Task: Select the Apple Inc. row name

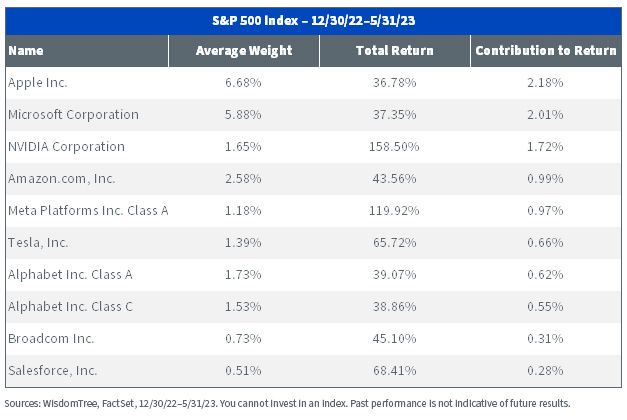Action: coord(38,82)
